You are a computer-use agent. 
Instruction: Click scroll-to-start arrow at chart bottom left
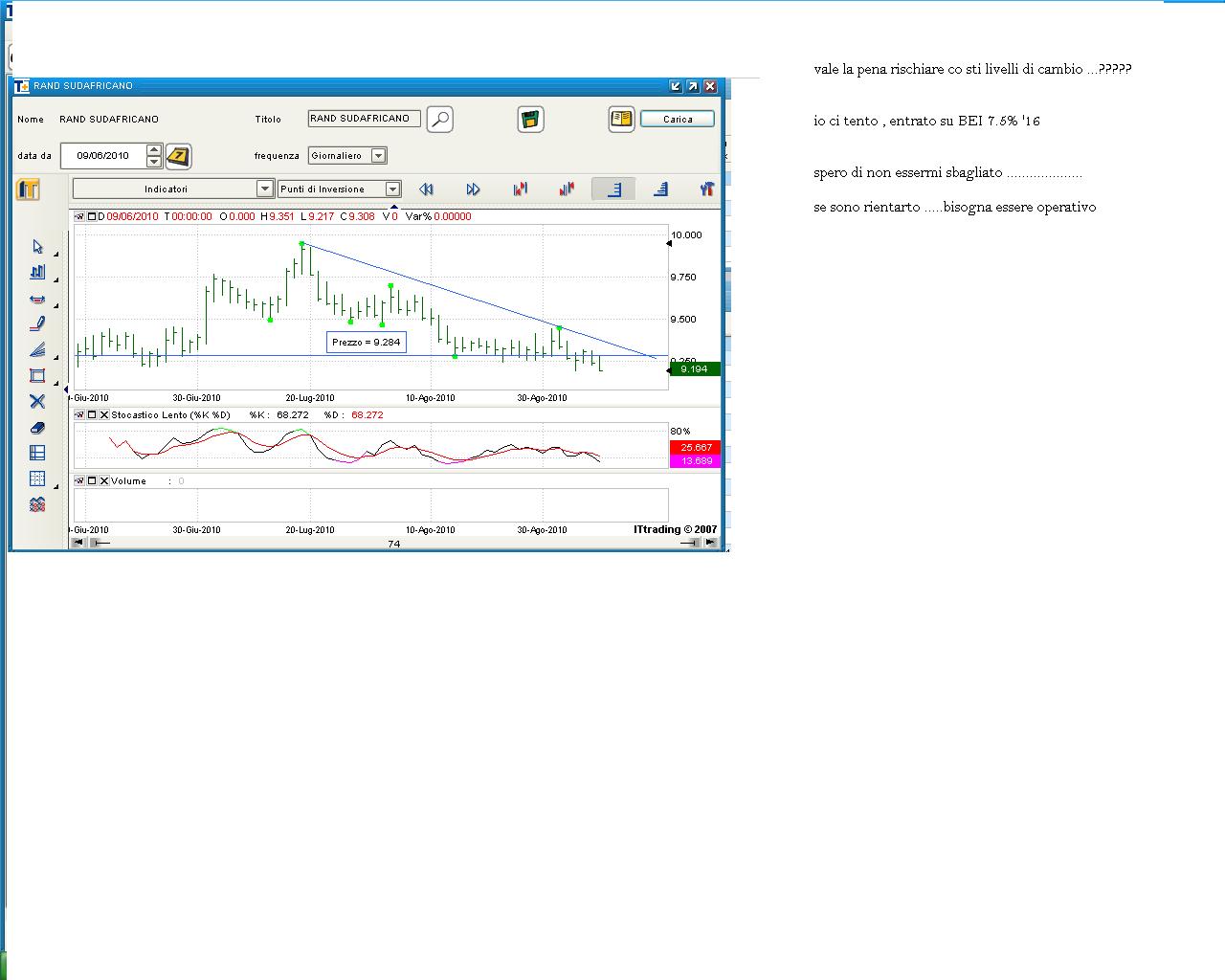click(x=78, y=543)
